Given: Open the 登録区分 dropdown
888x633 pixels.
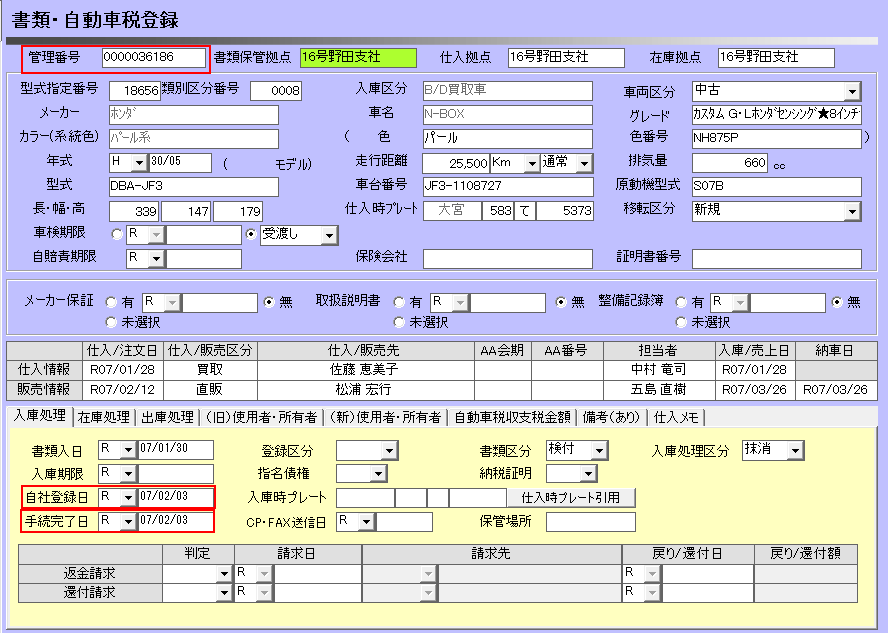Looking at the screenshot, I should pyautogui.click(x=389, y=451).
